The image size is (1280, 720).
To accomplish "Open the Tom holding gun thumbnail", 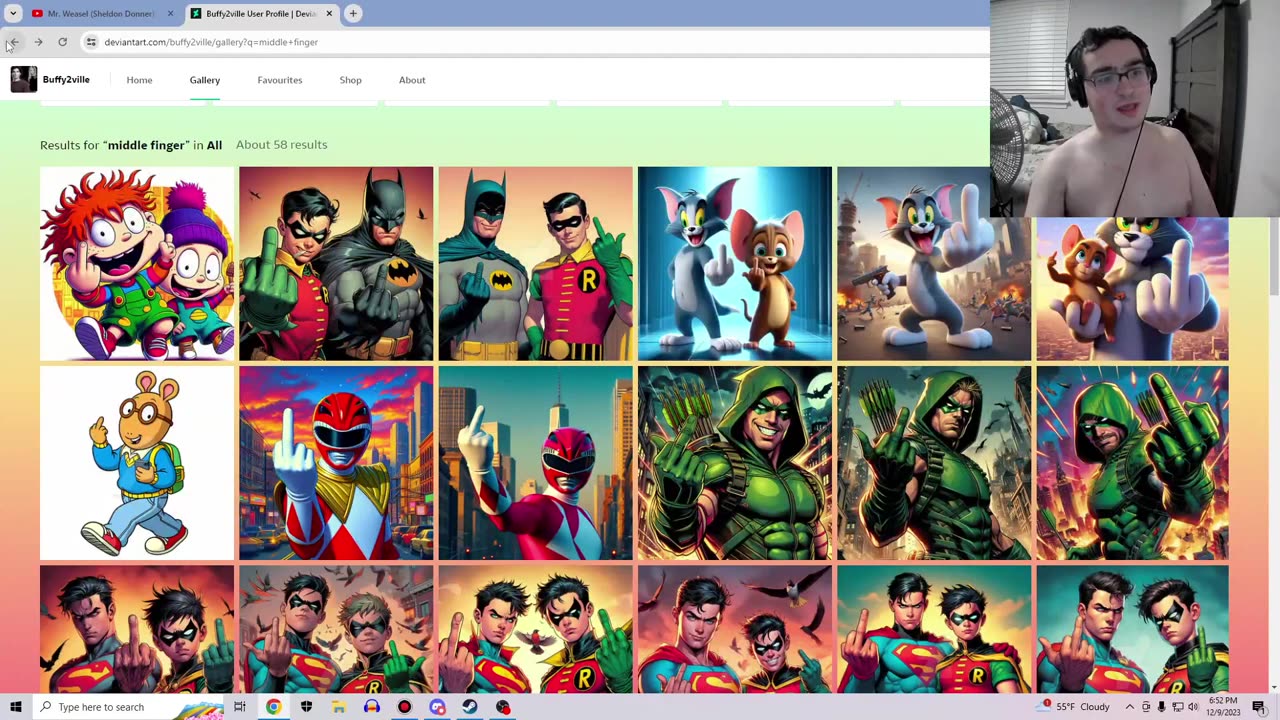I will (934, 263).
